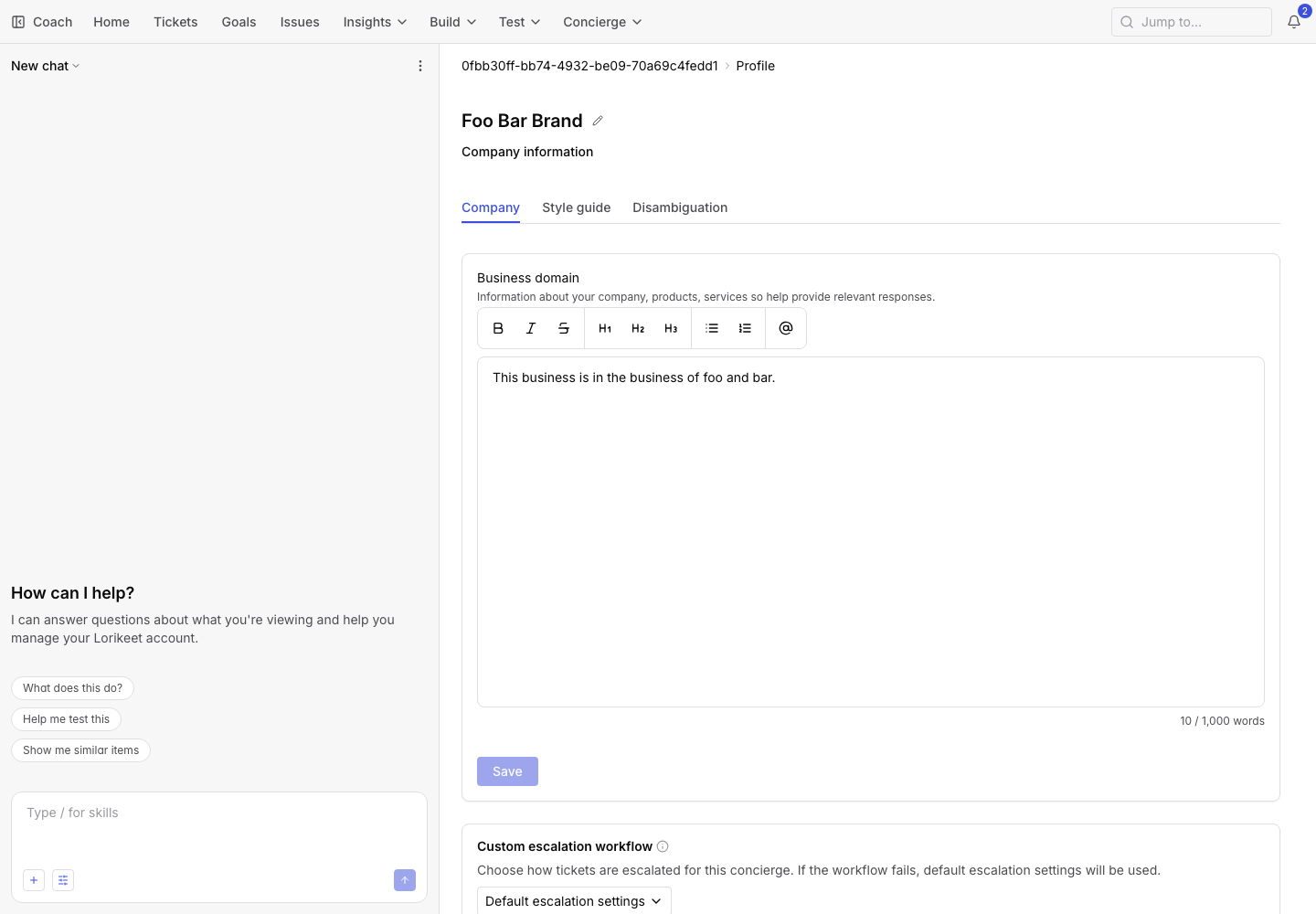Expand the New chat dropdown

46,66
